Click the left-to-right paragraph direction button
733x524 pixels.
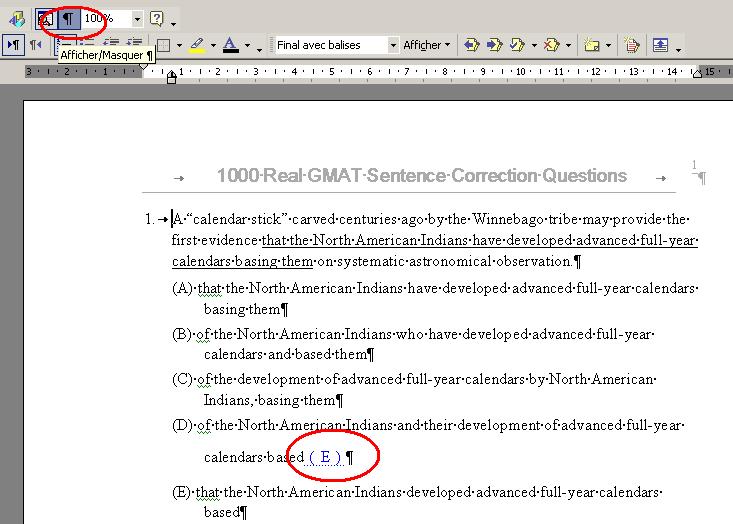14,45
